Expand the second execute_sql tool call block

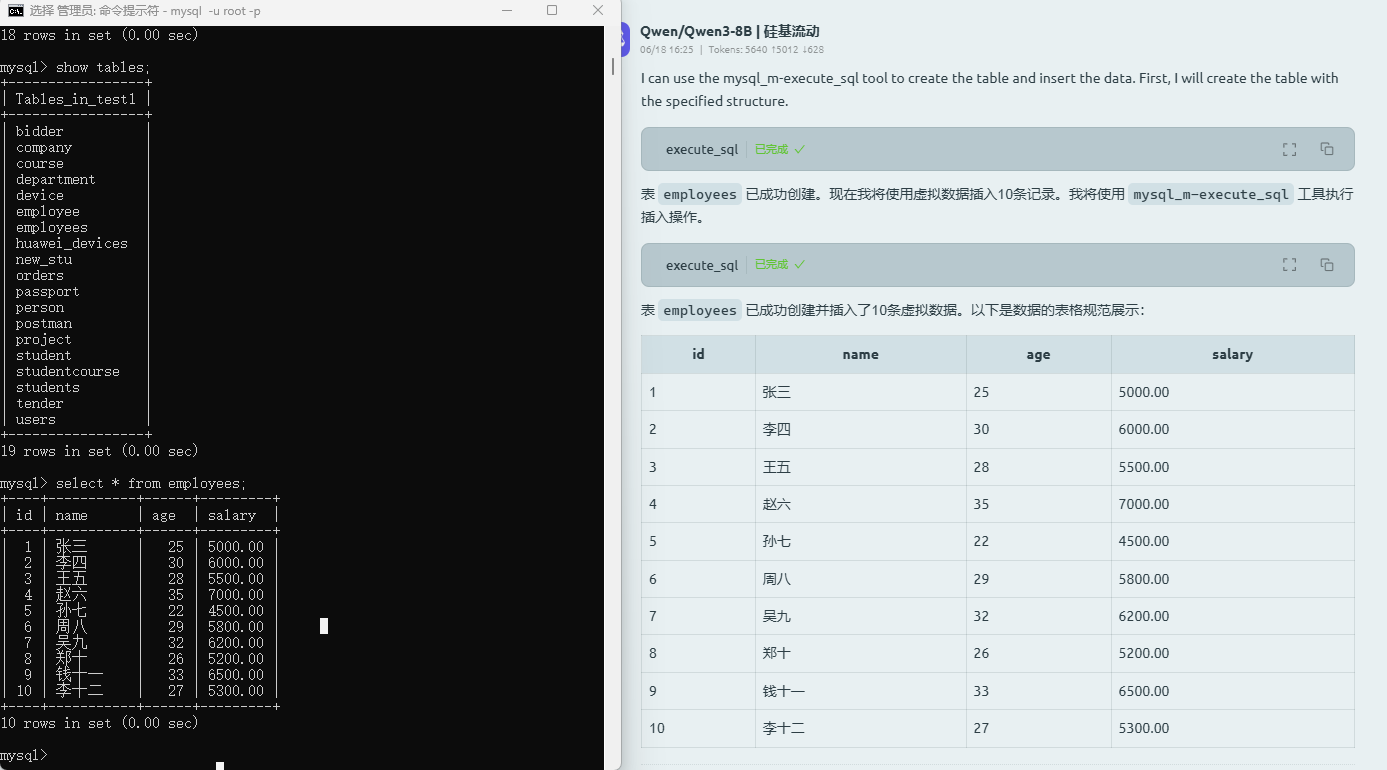tap(700, 264)
